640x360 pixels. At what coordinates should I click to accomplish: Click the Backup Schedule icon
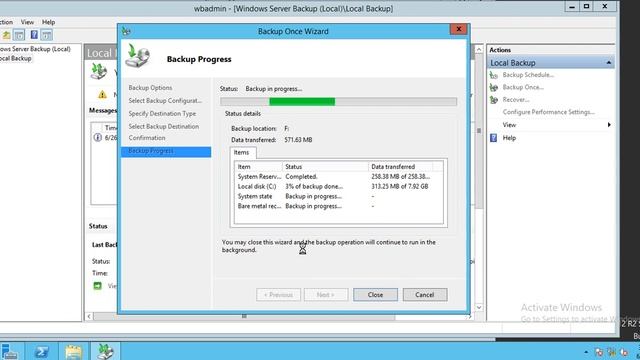[x=493, y=75]
